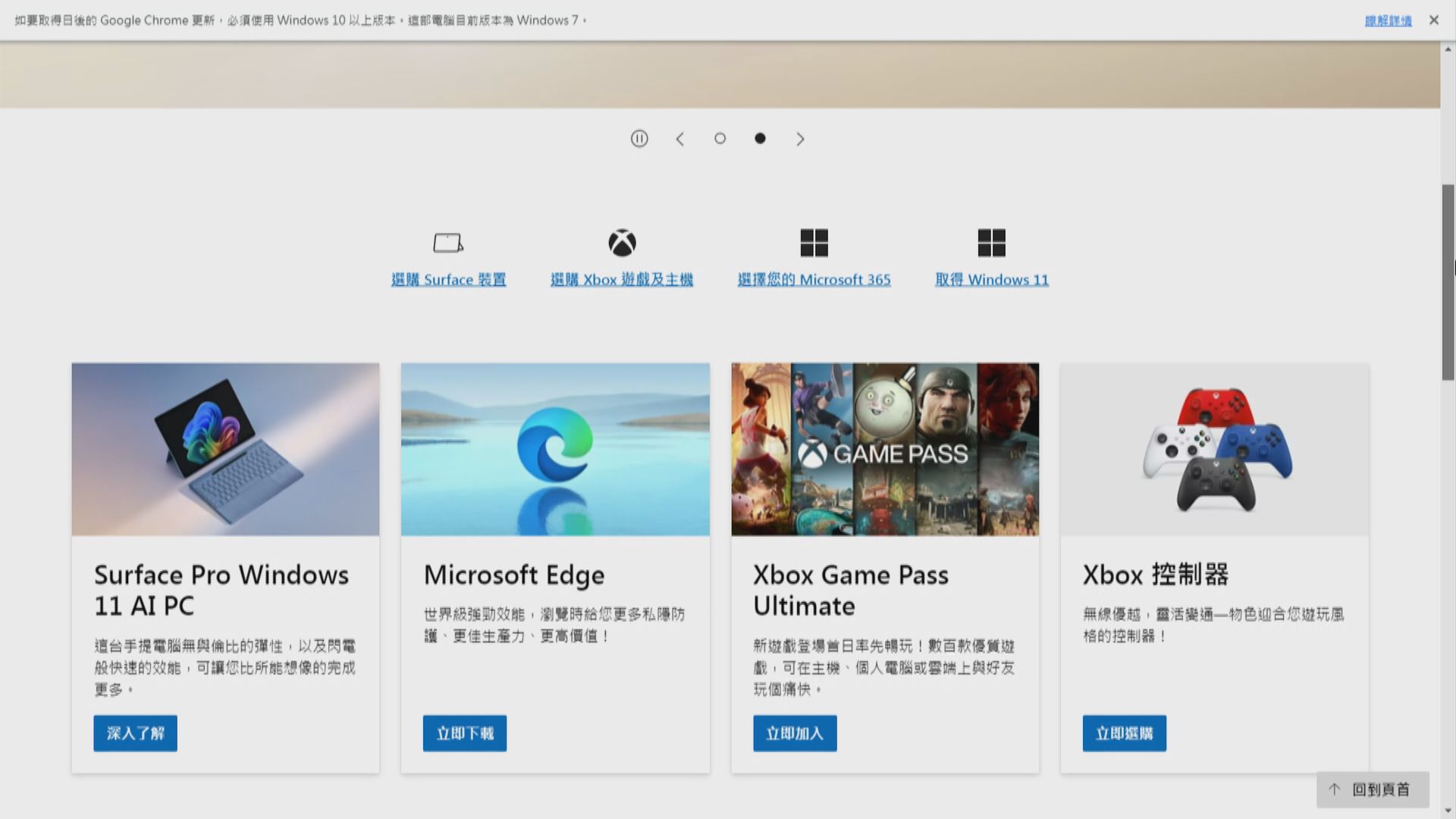
Task: Click the Microsoft Edge image thumbnail
Action: click(x=554, y=449)
